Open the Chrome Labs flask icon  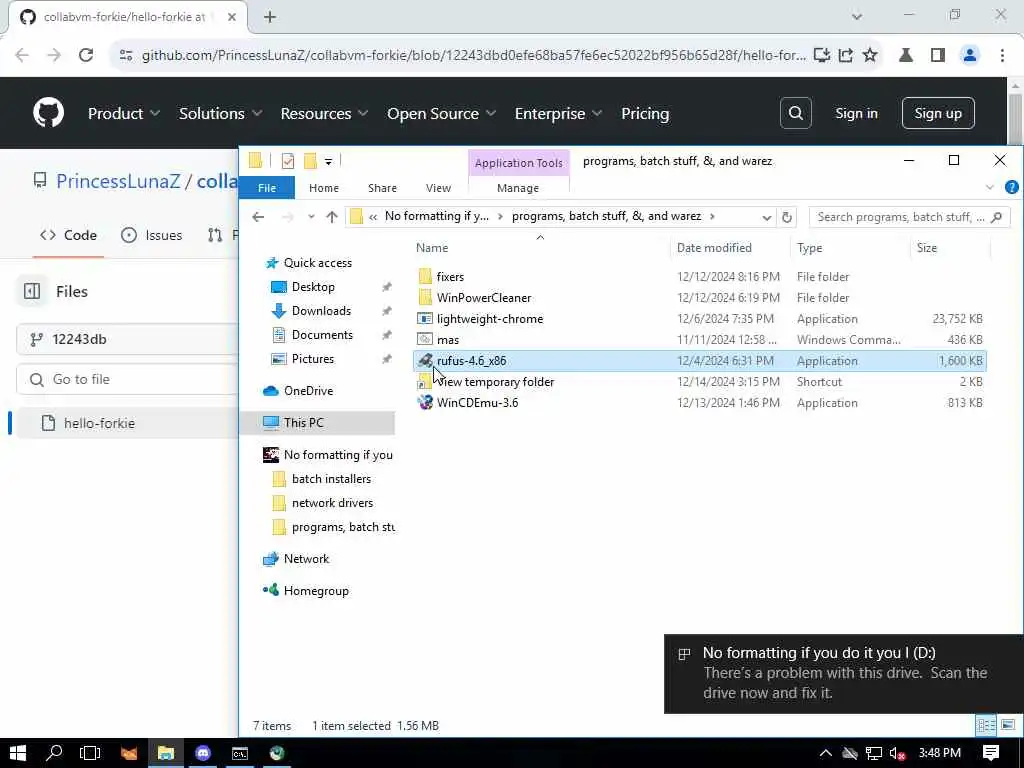906,55
